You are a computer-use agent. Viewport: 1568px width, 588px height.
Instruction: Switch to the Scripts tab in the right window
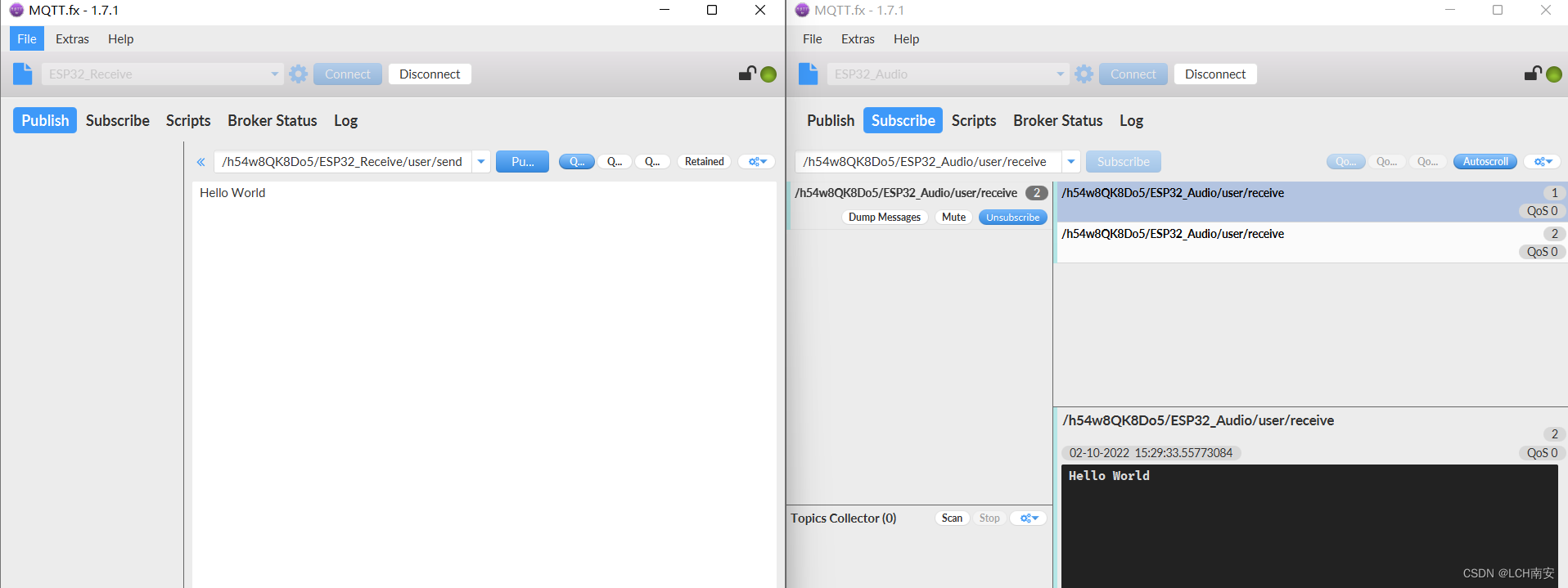(974, 120)
